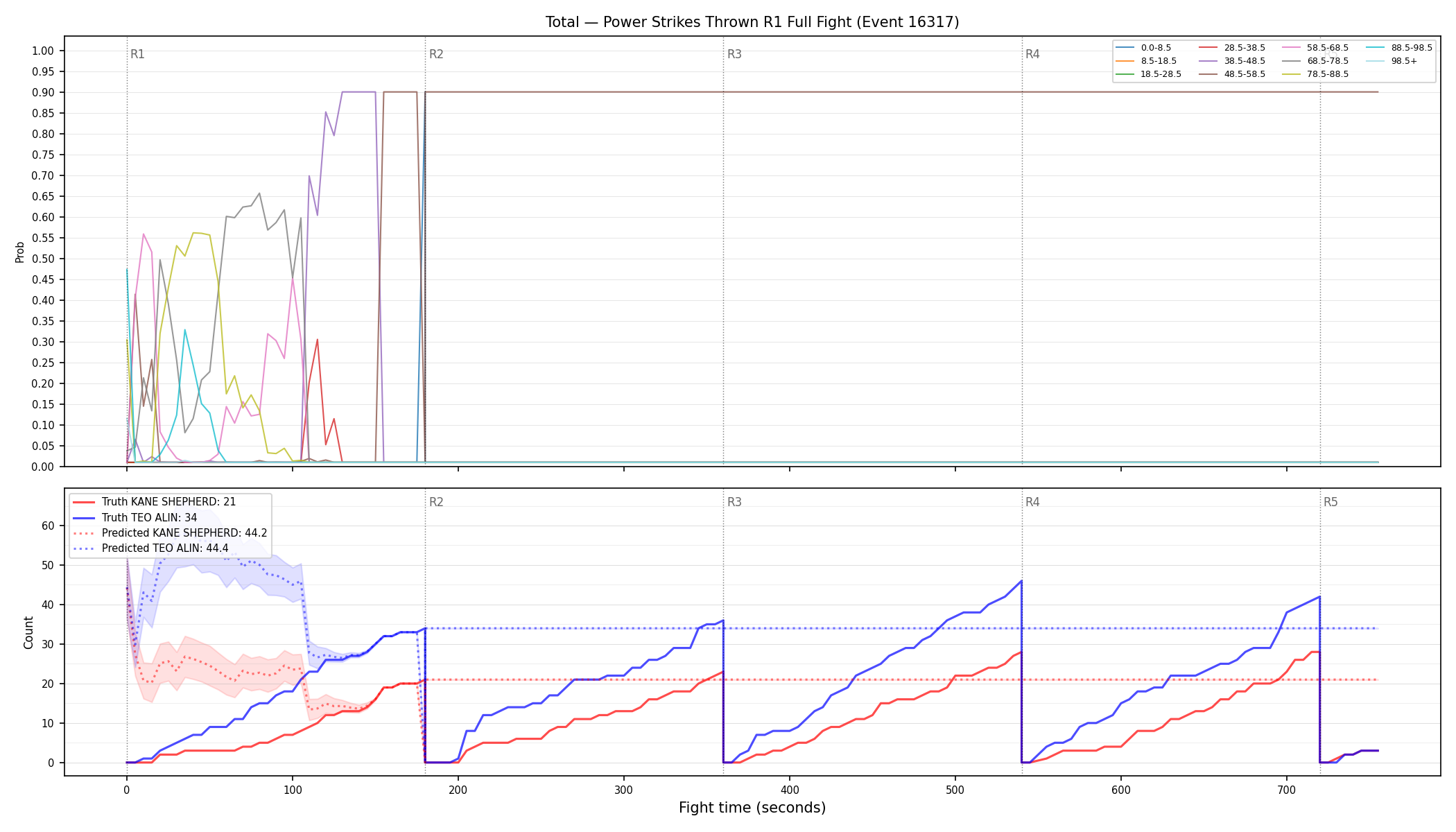
Task: Click the R3 round marker in the Prob chart
Action: pyautogui.click(x=734, y=54)
